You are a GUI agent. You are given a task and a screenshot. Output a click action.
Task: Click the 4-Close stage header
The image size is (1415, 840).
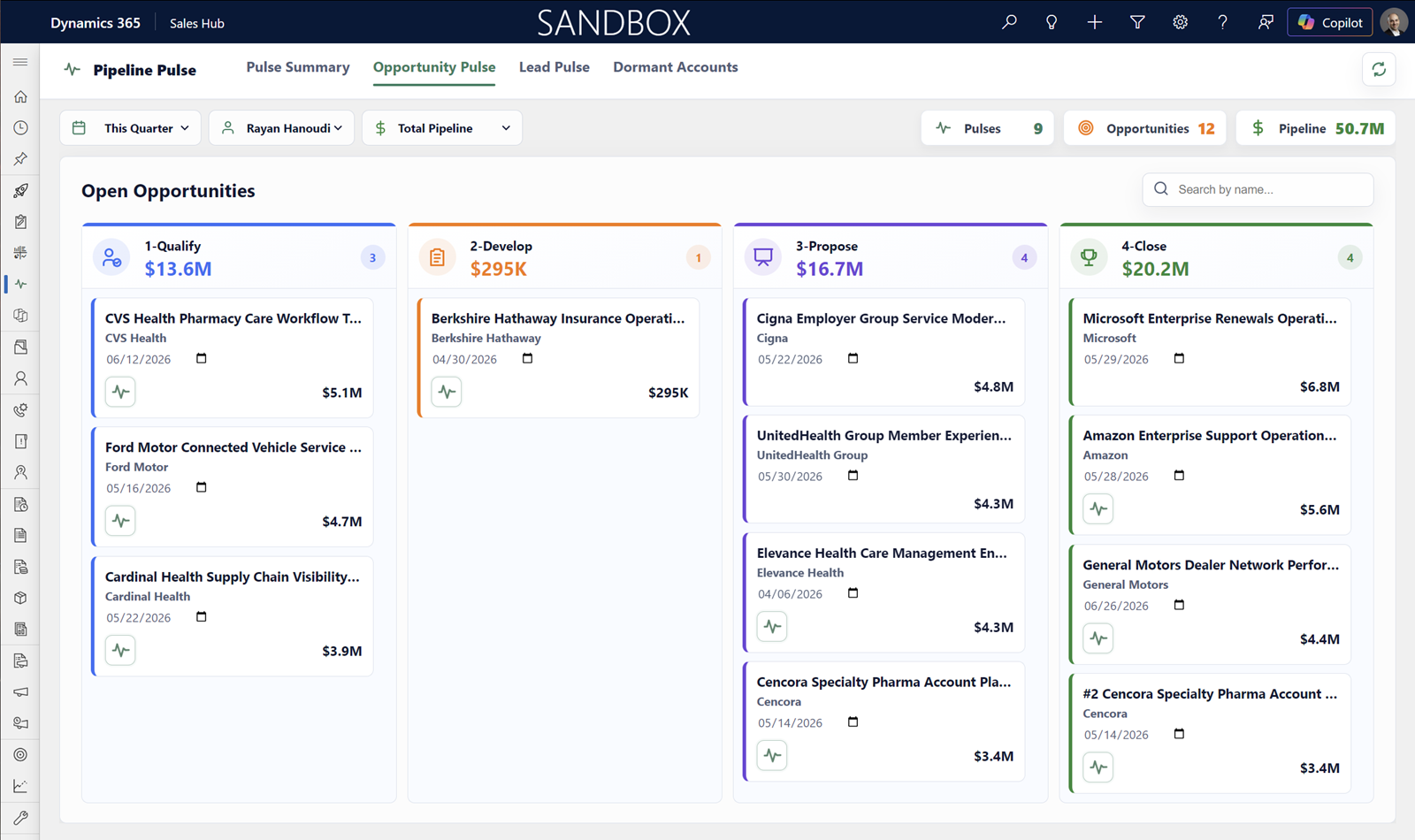(x=1216, y=256)
